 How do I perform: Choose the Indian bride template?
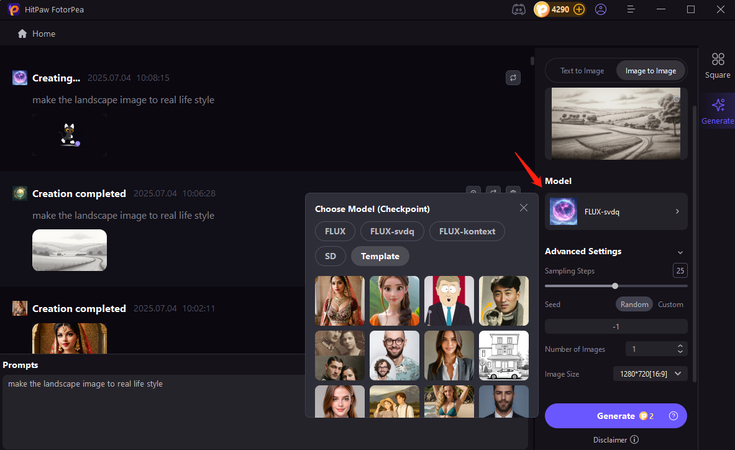click(340, 300)
